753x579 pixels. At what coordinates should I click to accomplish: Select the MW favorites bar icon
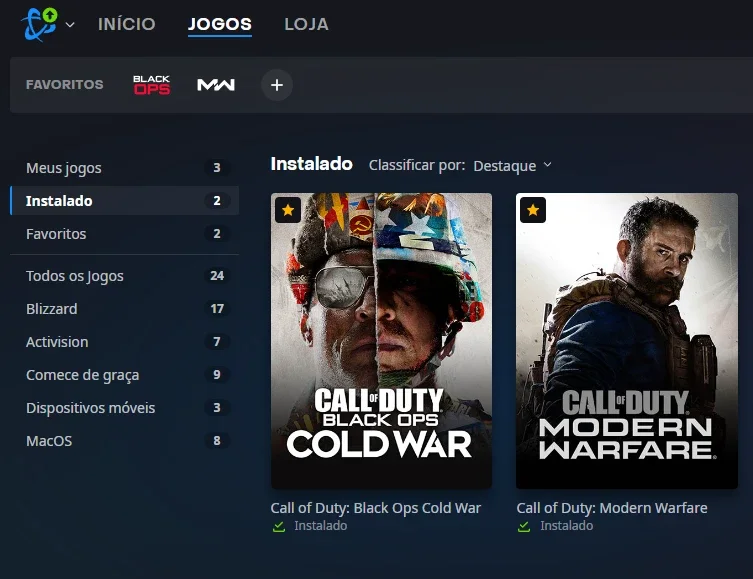216,85
